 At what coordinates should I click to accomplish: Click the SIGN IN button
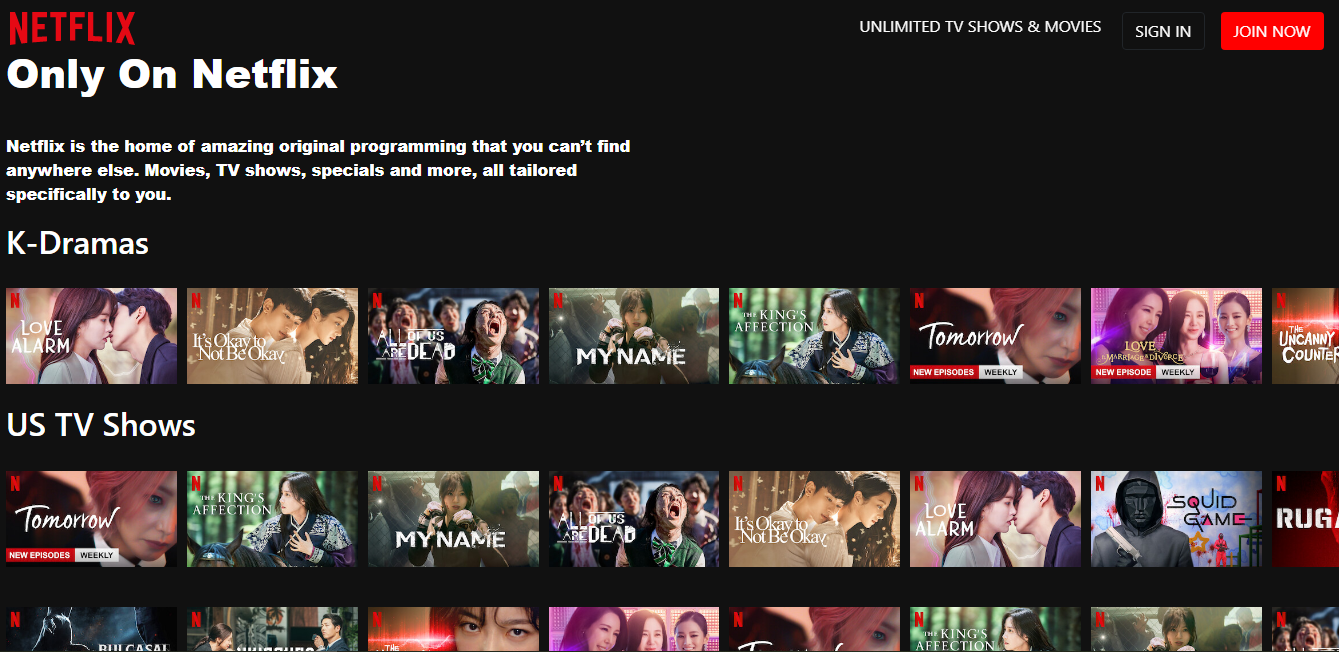tap(1163, 31)
